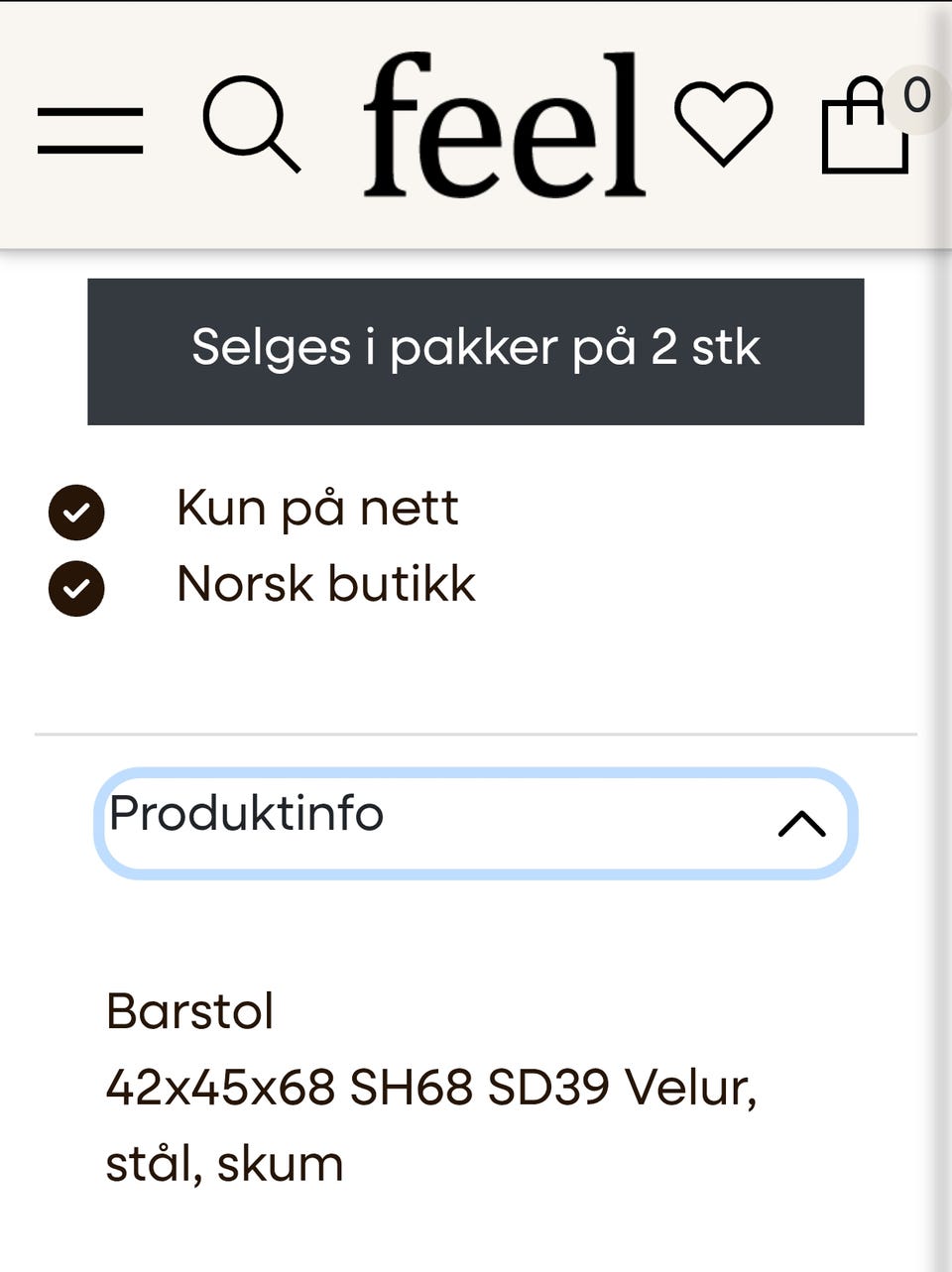Click the 42x45x68 SH68 SD39 dimensions line

point(357,1088)
